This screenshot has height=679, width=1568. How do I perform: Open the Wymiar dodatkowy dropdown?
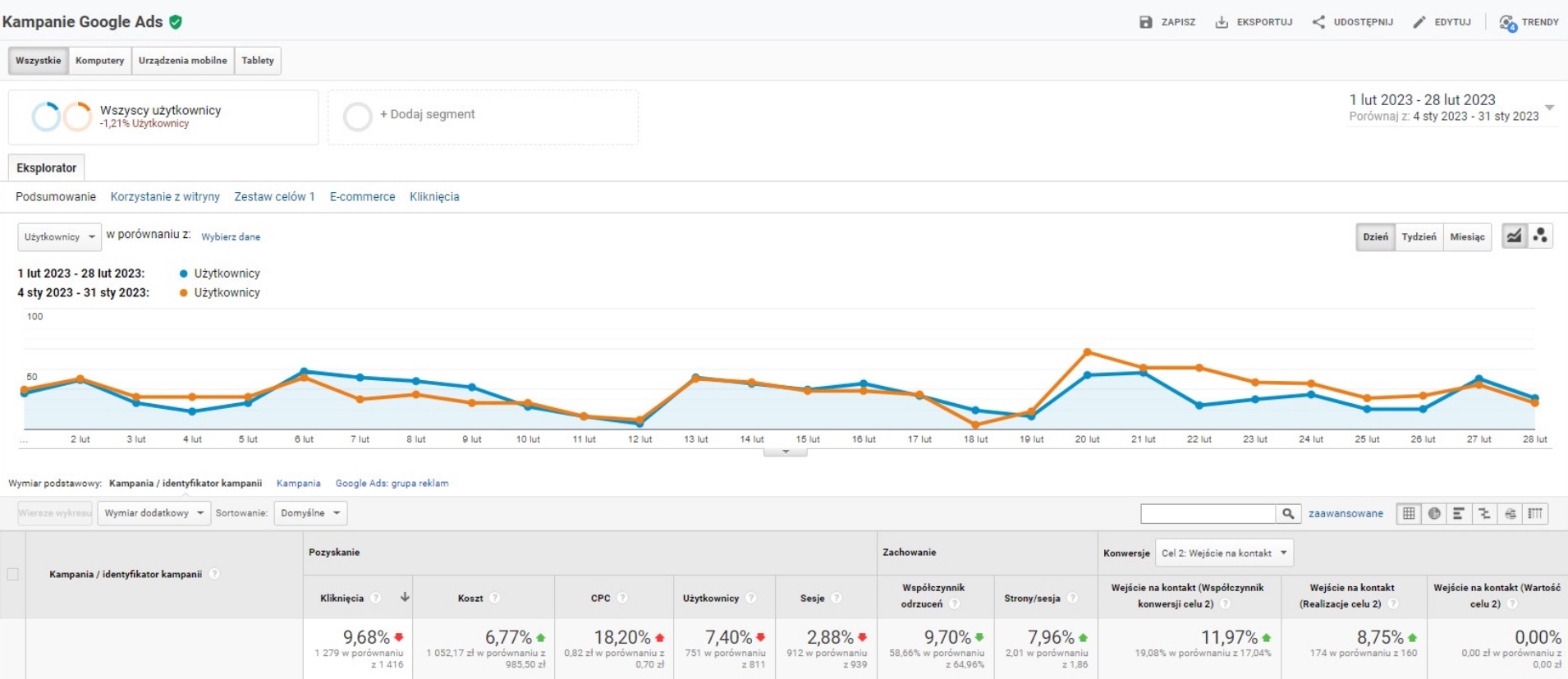click(x=154, y=513)
